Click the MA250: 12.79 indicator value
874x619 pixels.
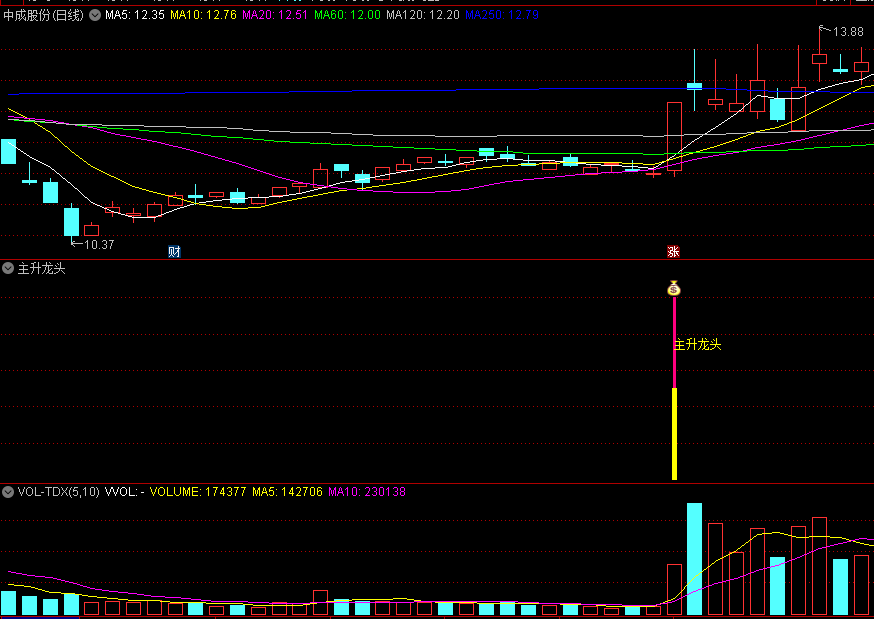[x=502, y=15]
